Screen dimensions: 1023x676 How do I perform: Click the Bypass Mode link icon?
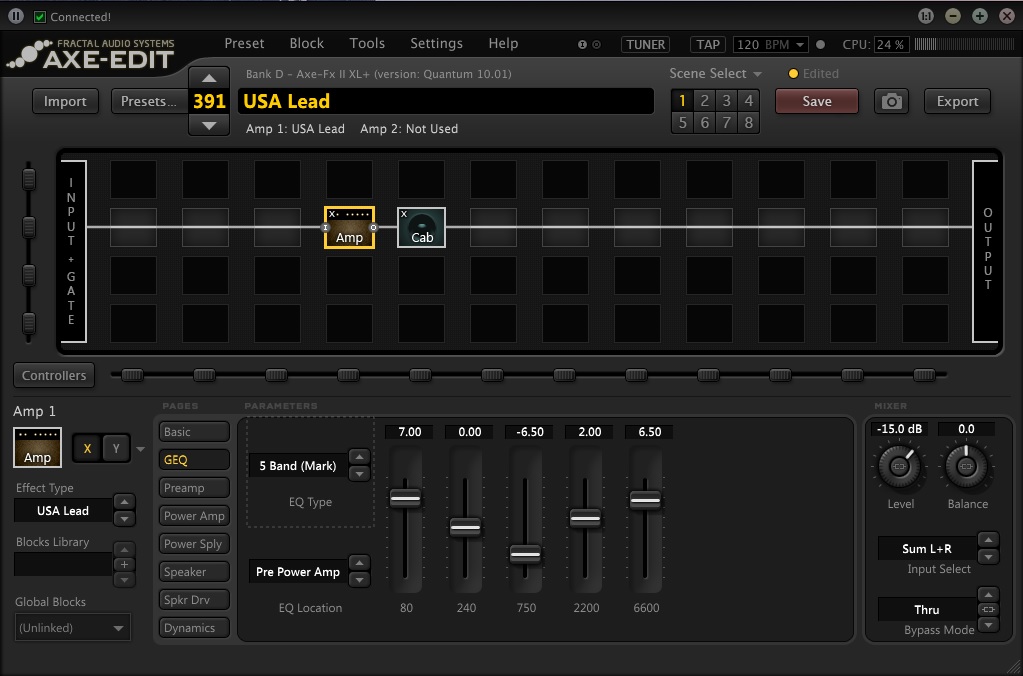click(x=988, y=609)
